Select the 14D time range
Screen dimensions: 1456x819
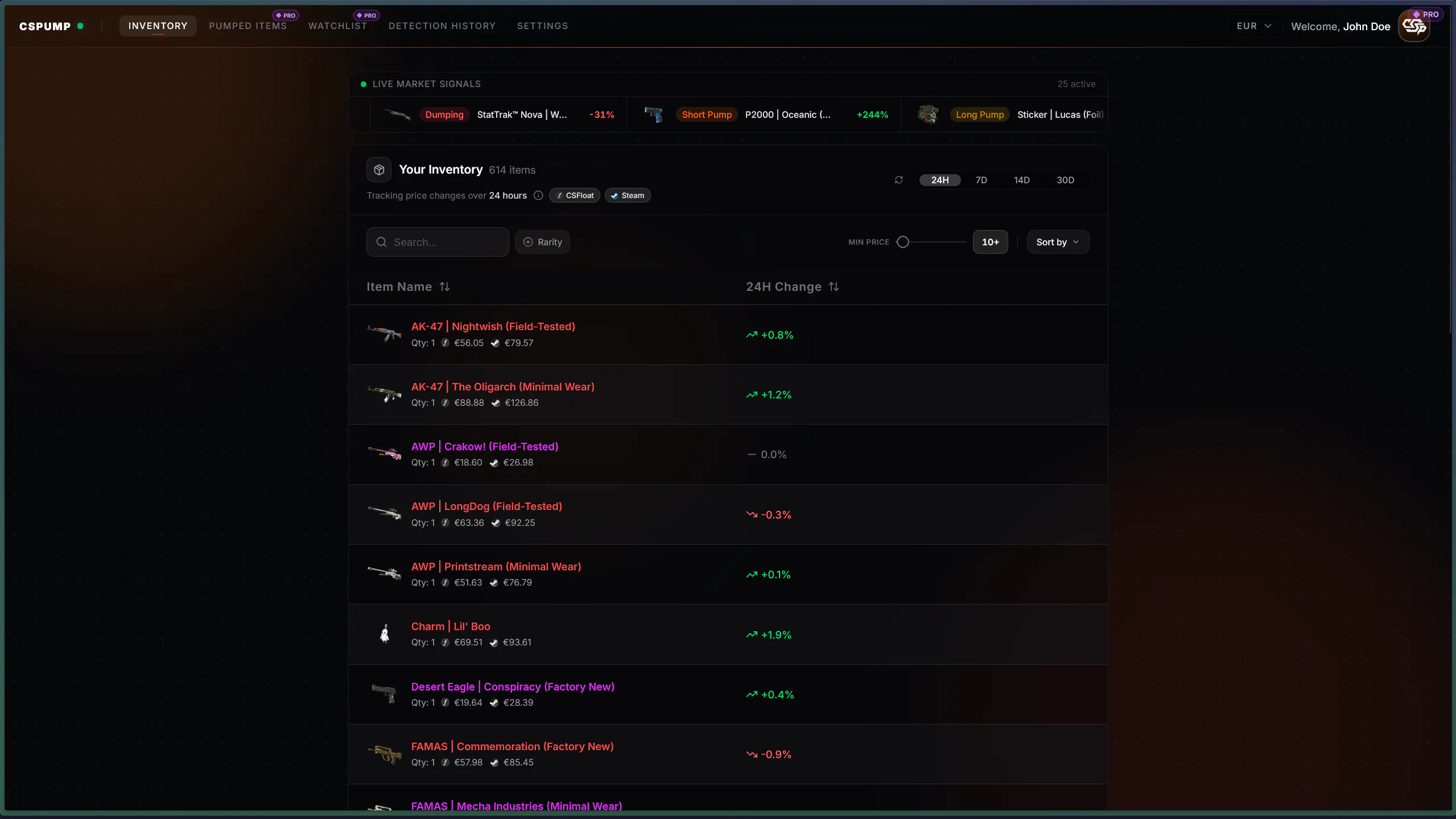click(1022, 180)
